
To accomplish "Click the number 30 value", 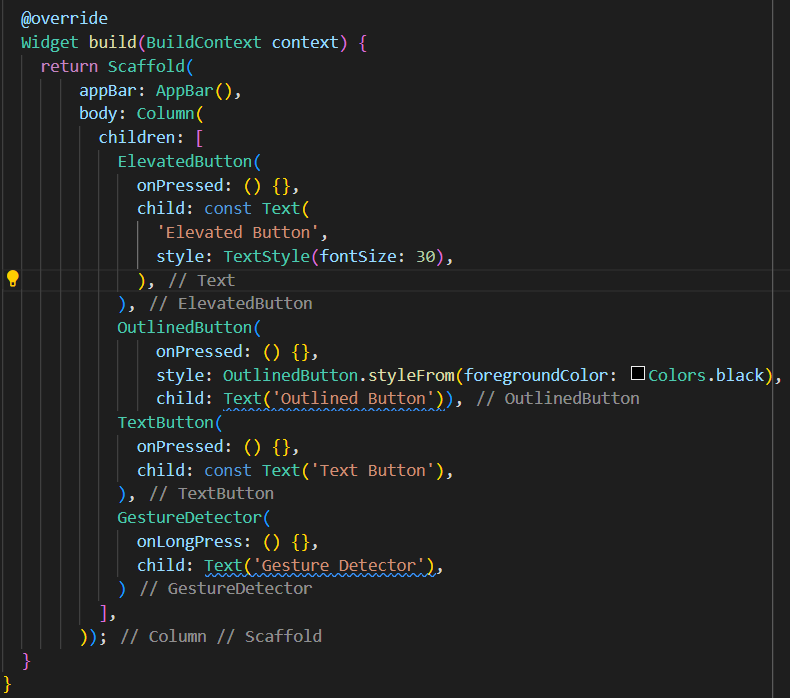I will (x=425, y=257).
